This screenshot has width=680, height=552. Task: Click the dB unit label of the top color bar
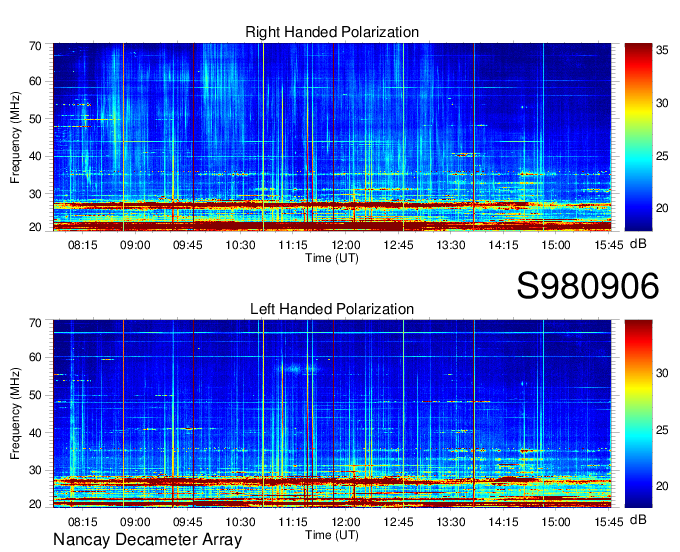tap(638, 244)
